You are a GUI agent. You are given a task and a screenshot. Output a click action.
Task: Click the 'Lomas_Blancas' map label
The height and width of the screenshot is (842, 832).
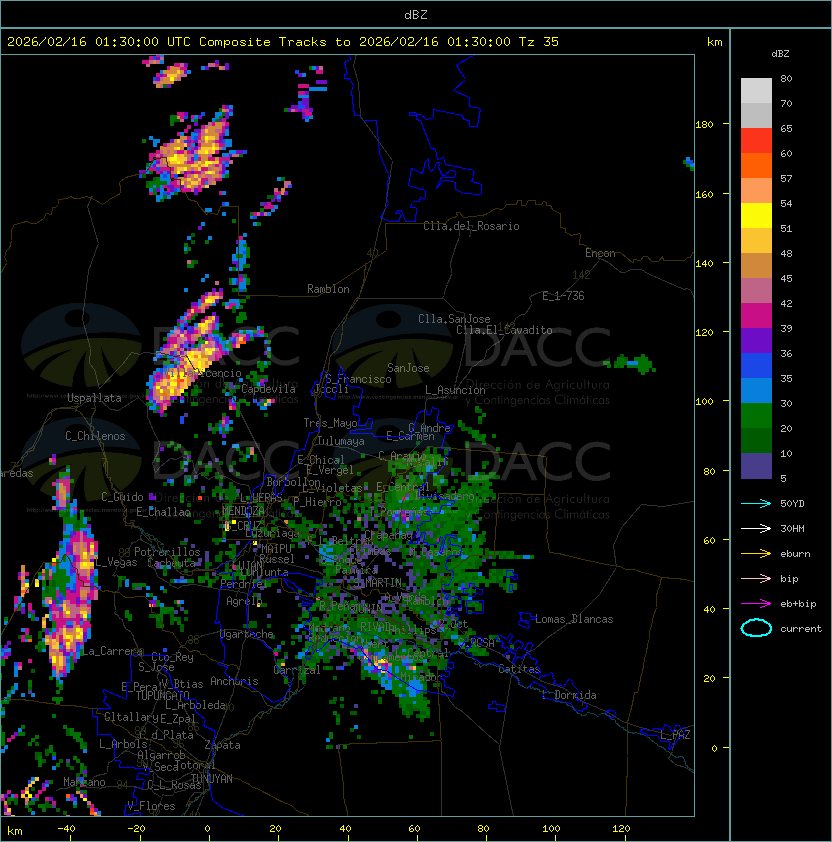[x=574, y=619]
